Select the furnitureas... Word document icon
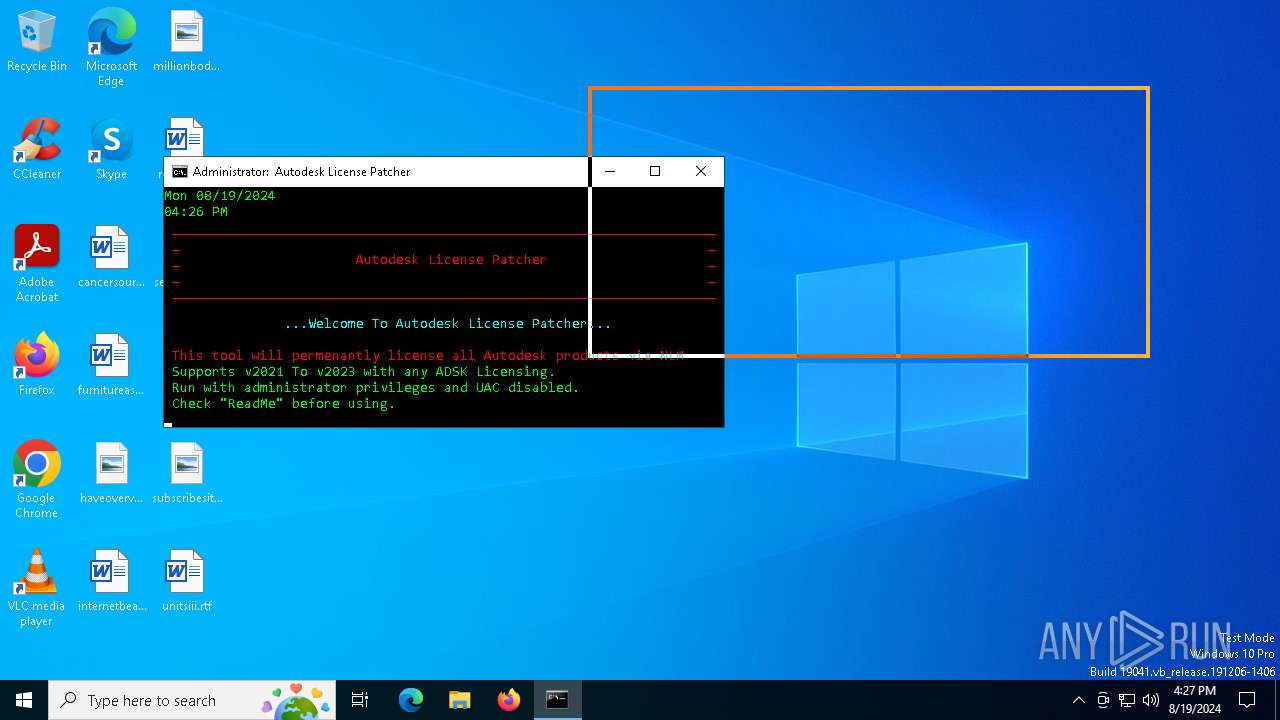The height and width of the screenshot is (720, 1280). coord(111,365)
